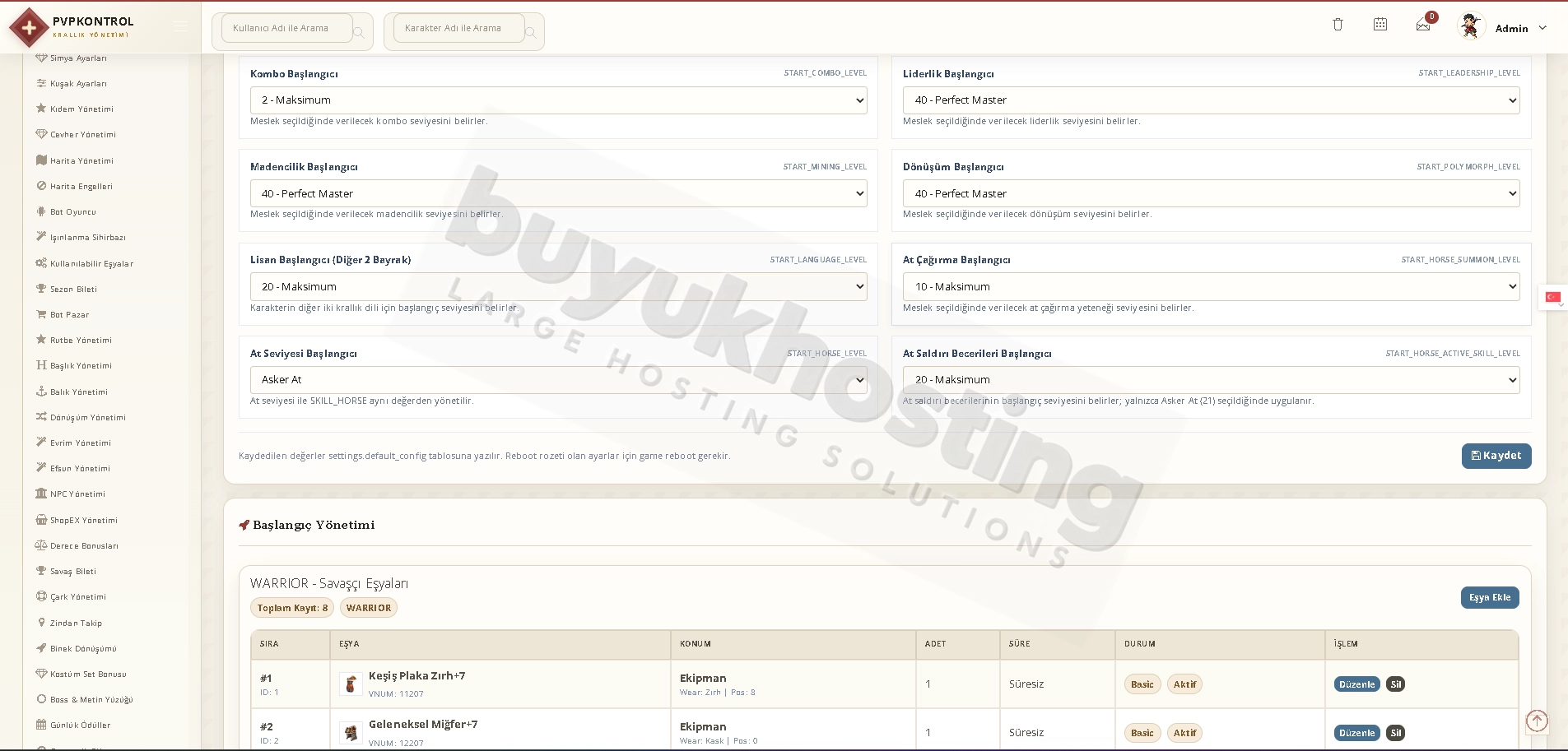Click the Zindan Takip pin icon

(41, 623)
